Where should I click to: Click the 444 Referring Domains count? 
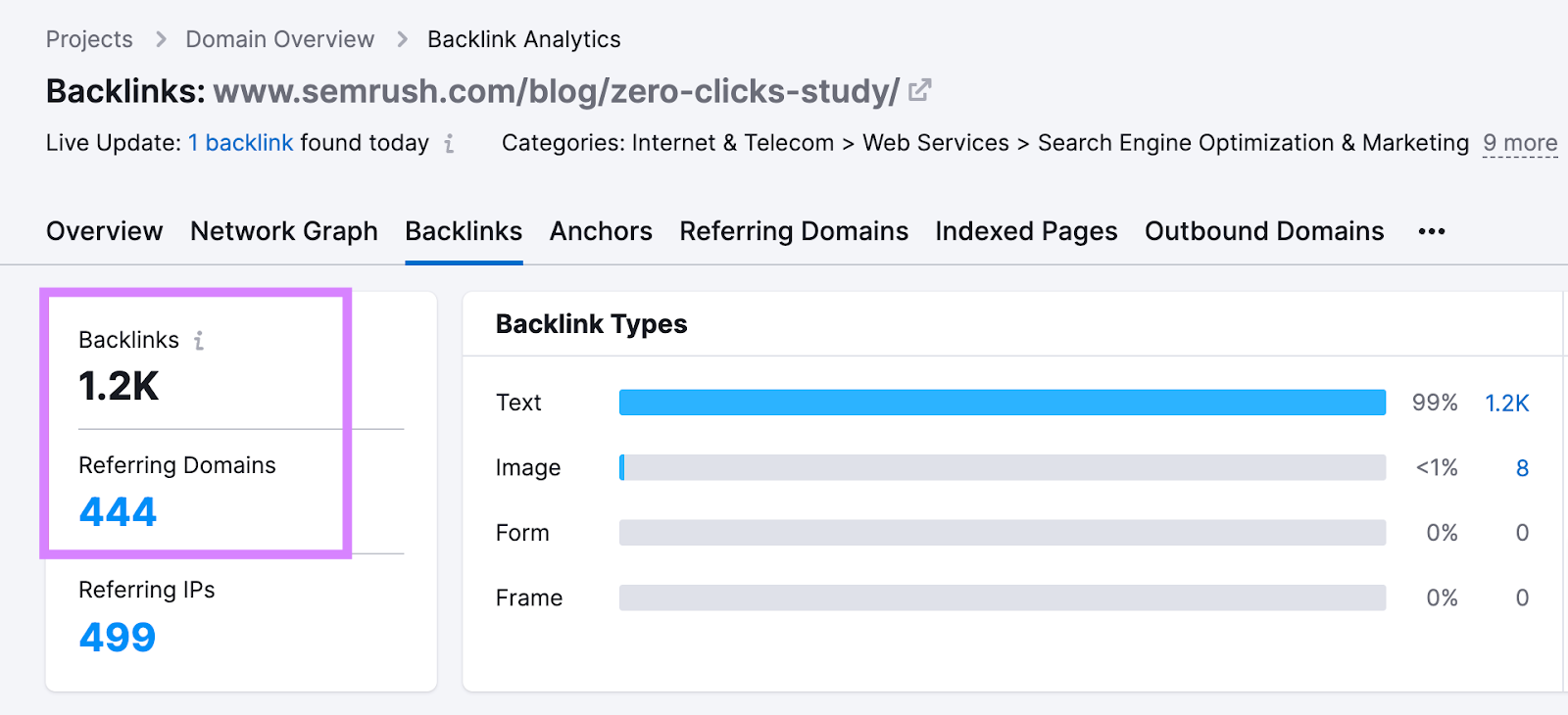pyautogui.click(x=118, y=512)
